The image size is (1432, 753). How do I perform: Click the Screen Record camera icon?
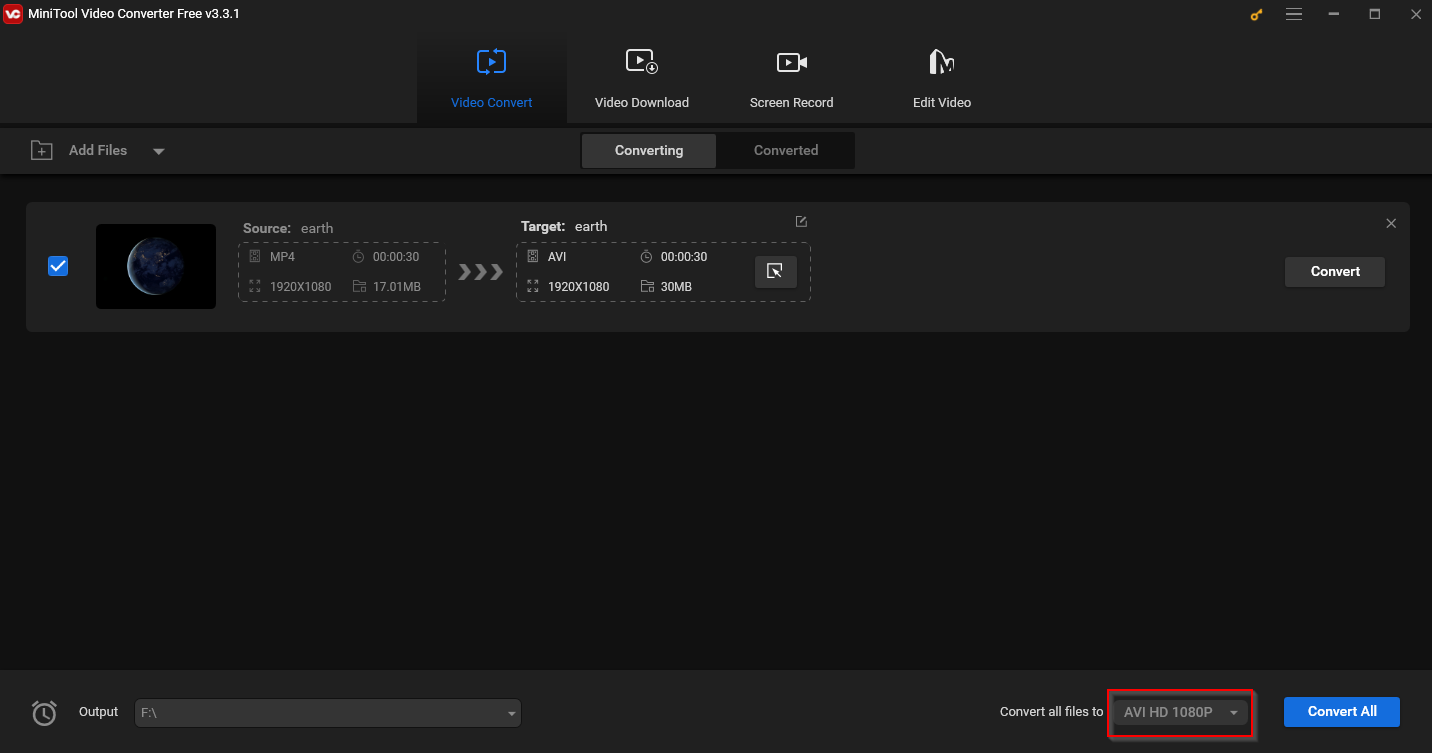click(791, 62)
